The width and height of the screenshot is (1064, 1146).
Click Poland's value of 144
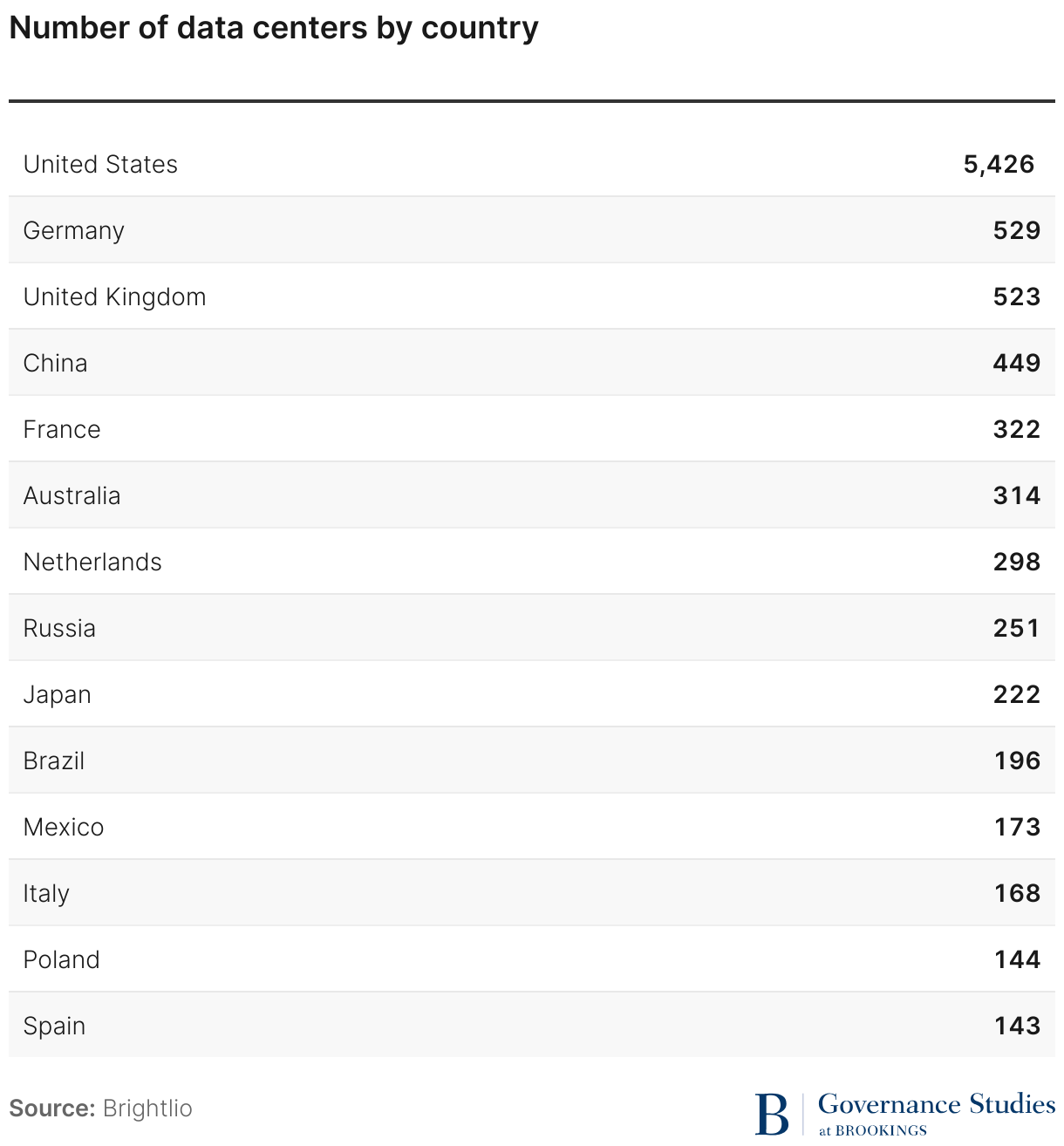pyautogui.click(x=1017, y=959)
